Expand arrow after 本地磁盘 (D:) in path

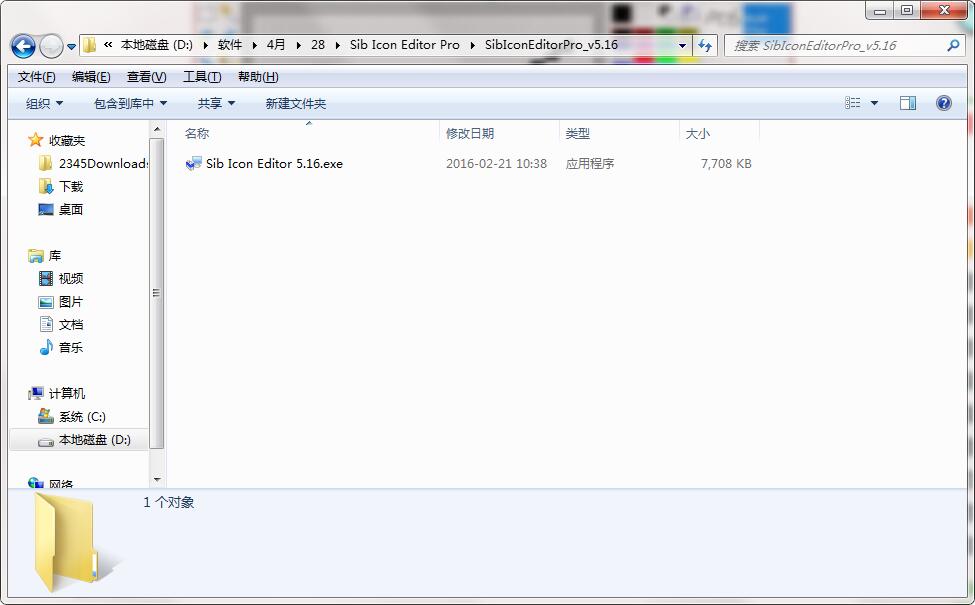[x=206, y=45]
